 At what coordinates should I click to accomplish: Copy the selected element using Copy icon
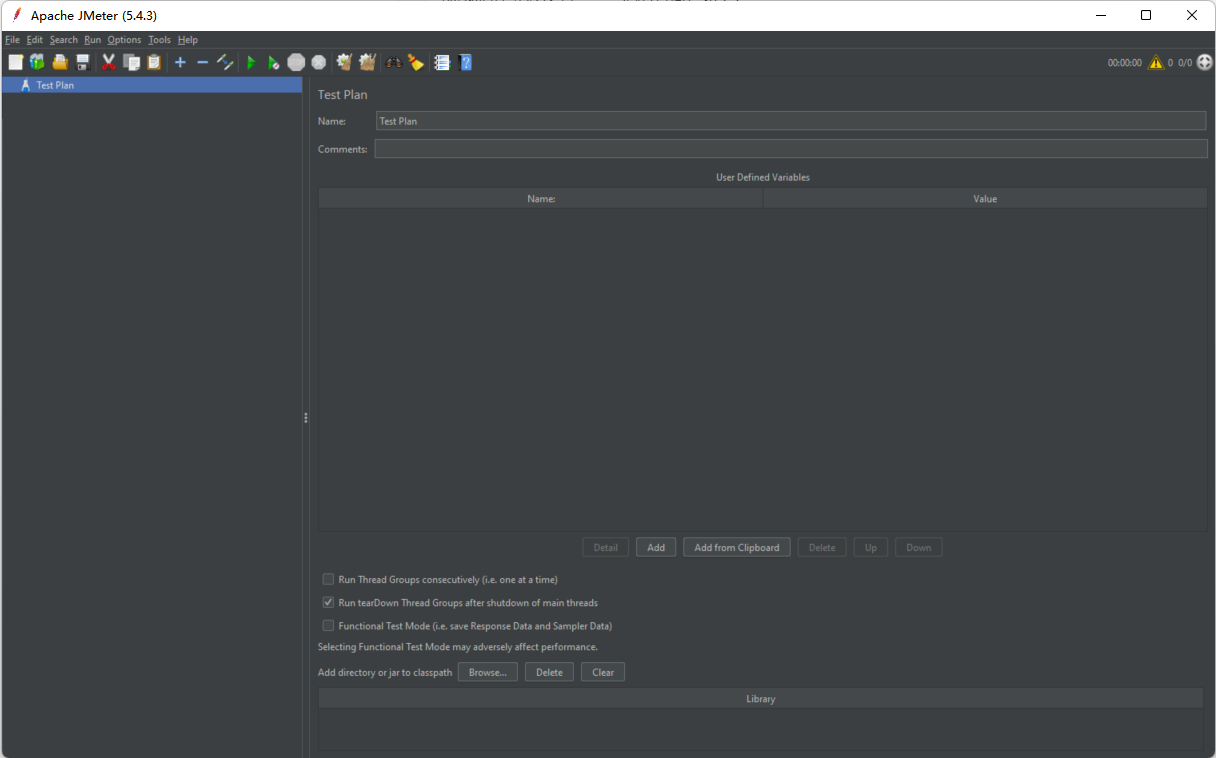[131, 62]
